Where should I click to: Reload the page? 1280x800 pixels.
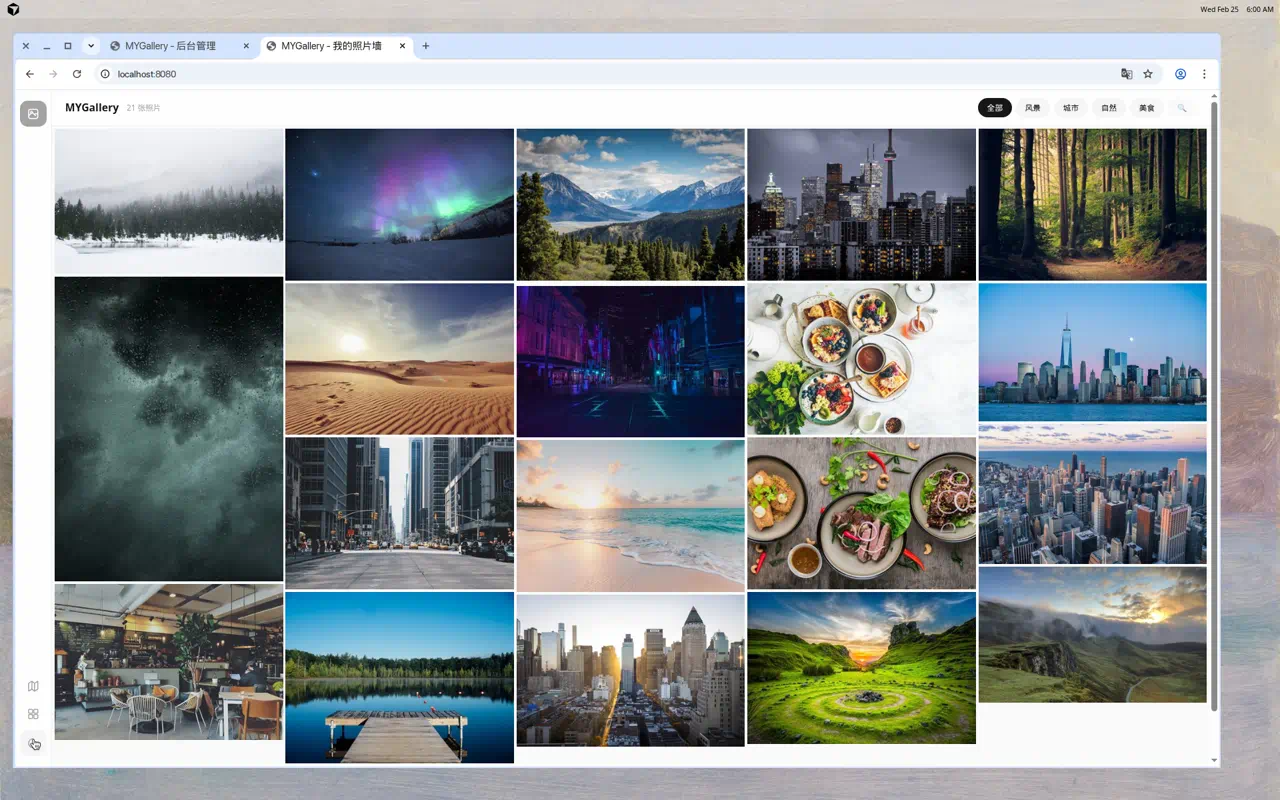[77, 74]
